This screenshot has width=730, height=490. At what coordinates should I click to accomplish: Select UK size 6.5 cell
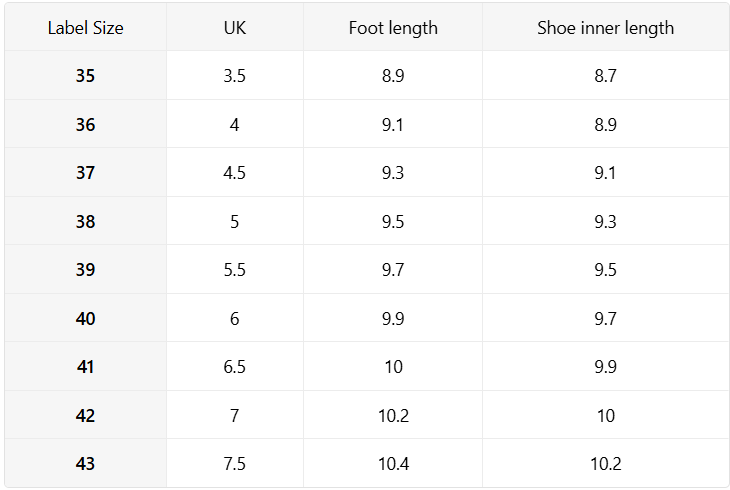(x=235, y=366)
